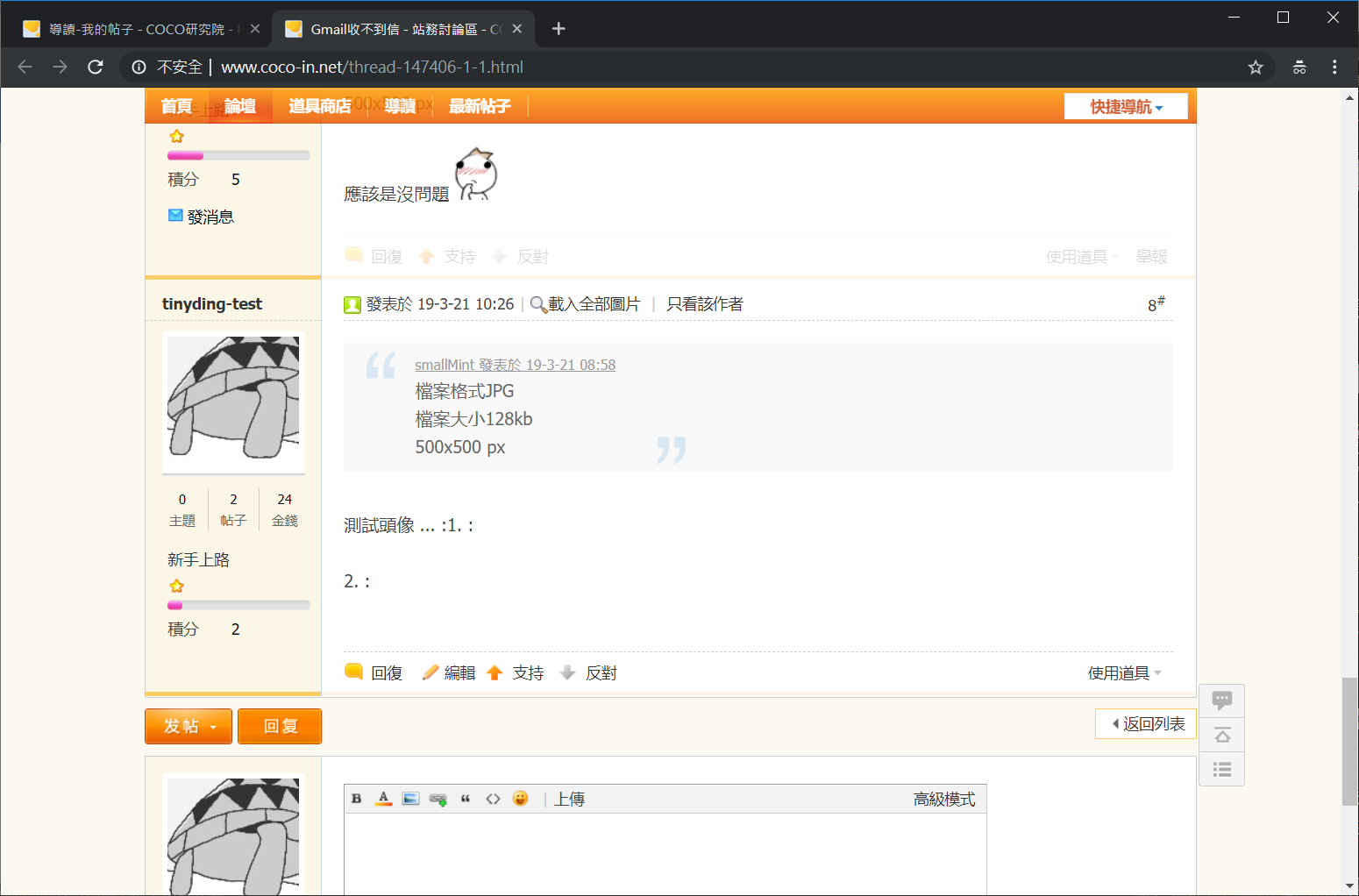The image size is (1359, 896).
Task: Click faded 反對 on the upper post
Action: pyautogui.click(x=520, y=256)
